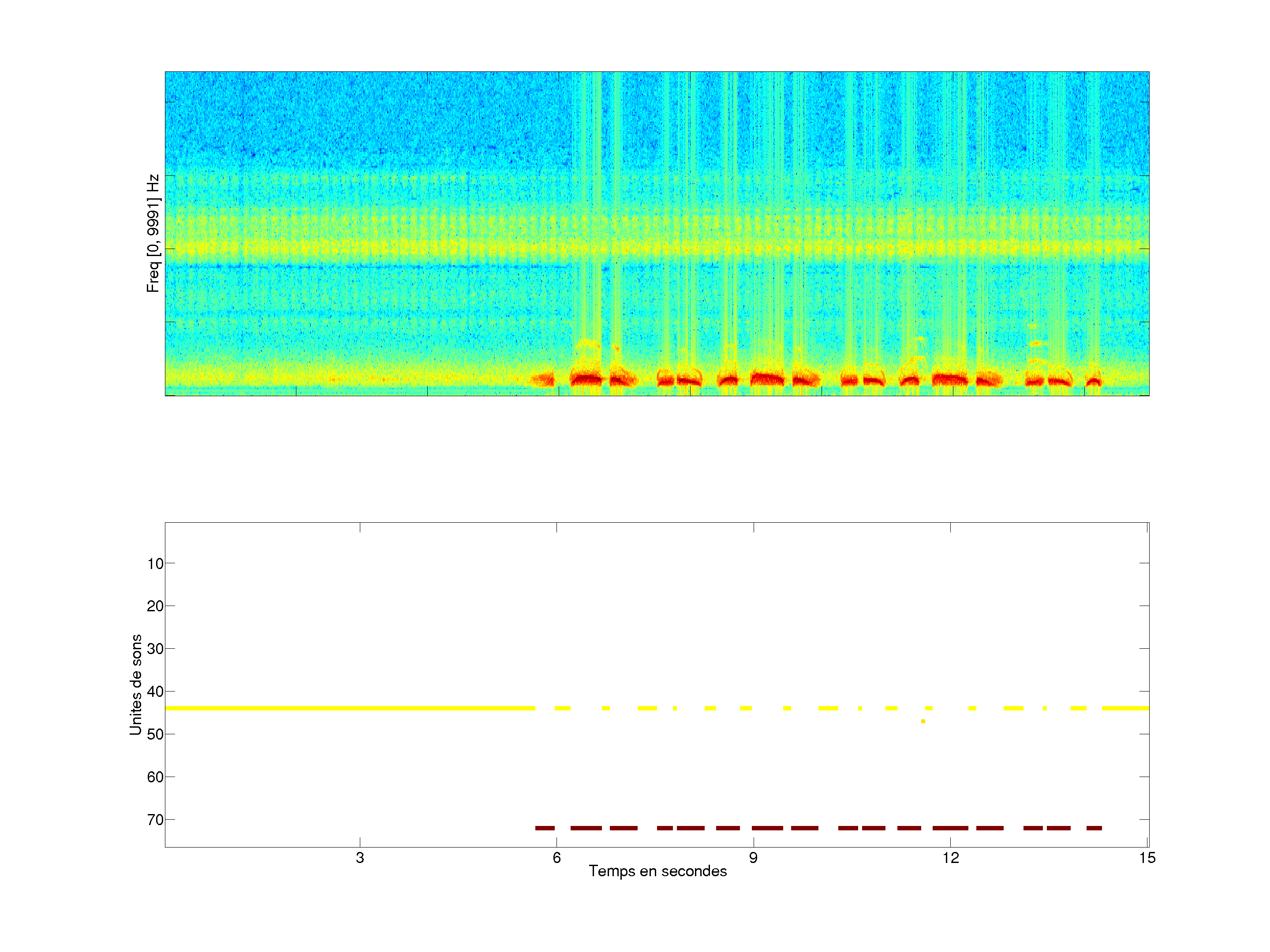Click the first dark red segment in lower plot
The image size is (1270, 952).
coord(545,828)
